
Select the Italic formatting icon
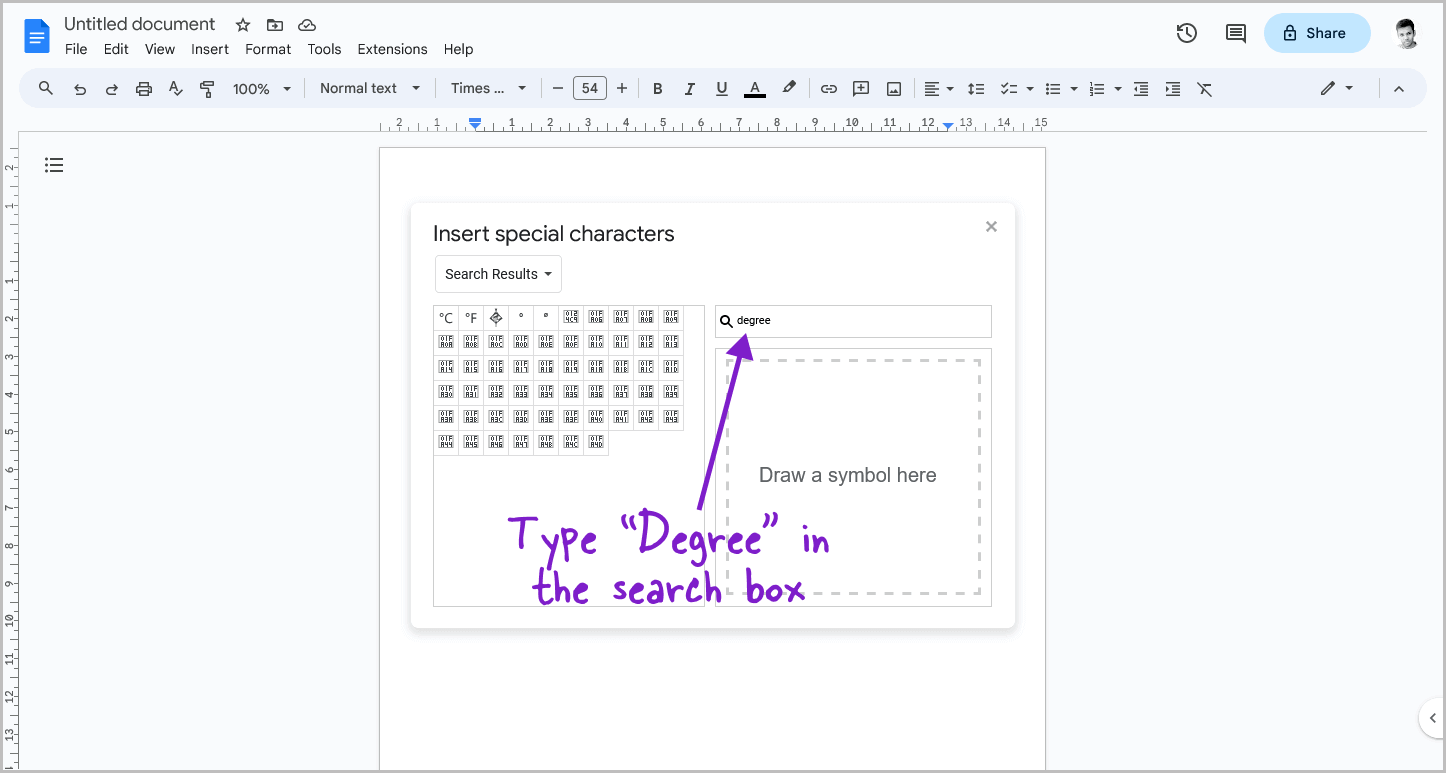coord(689,88)
